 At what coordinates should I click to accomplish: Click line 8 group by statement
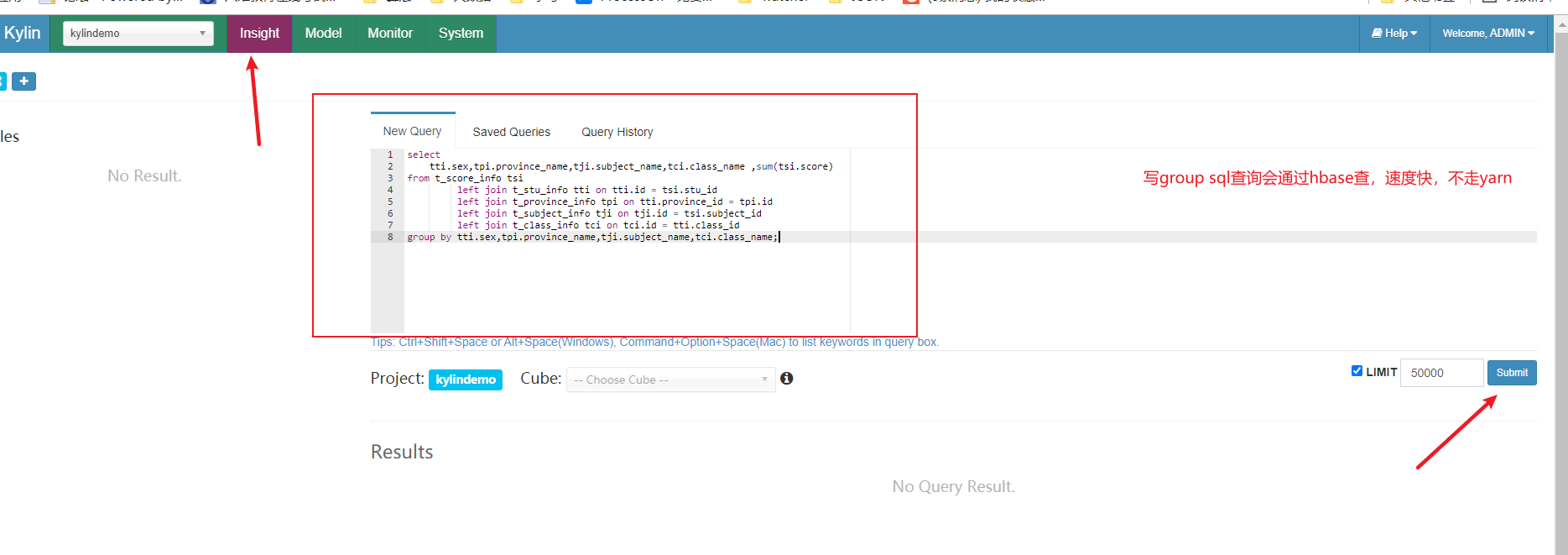pyautogui.click(x=593, y=238)
